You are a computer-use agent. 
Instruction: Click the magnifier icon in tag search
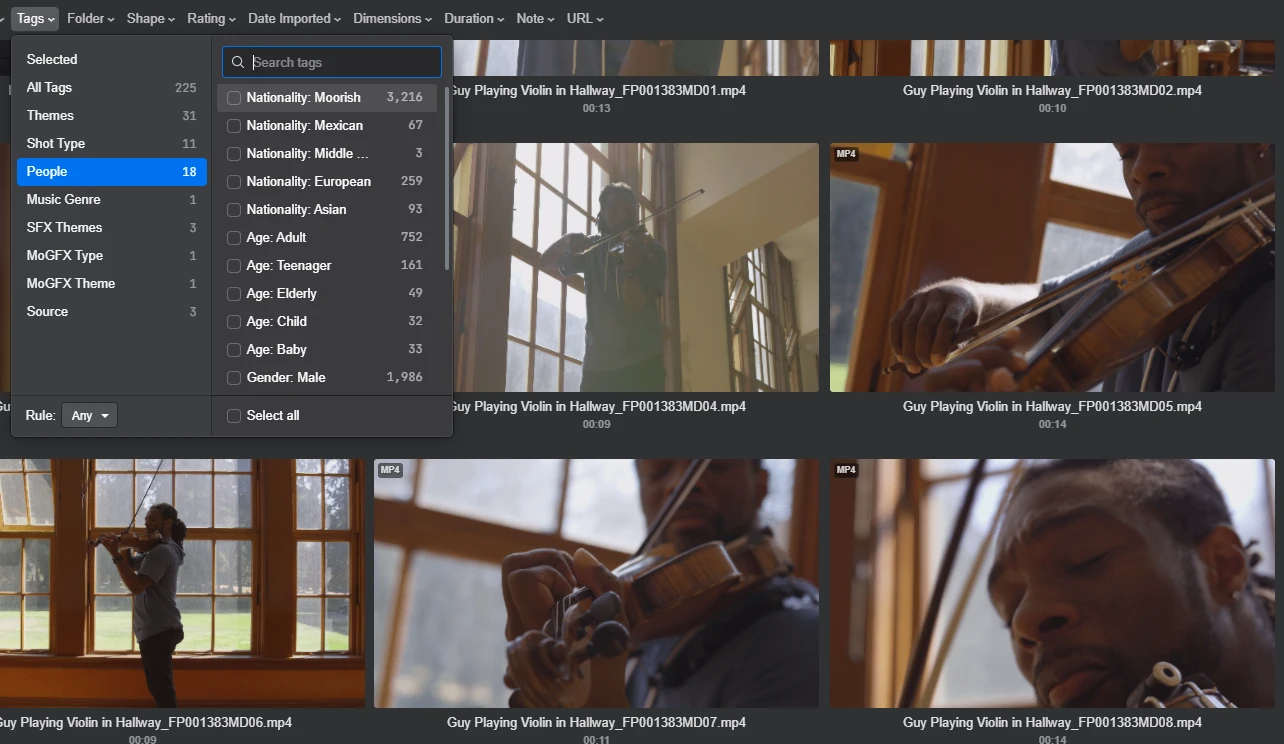[238, 63]
